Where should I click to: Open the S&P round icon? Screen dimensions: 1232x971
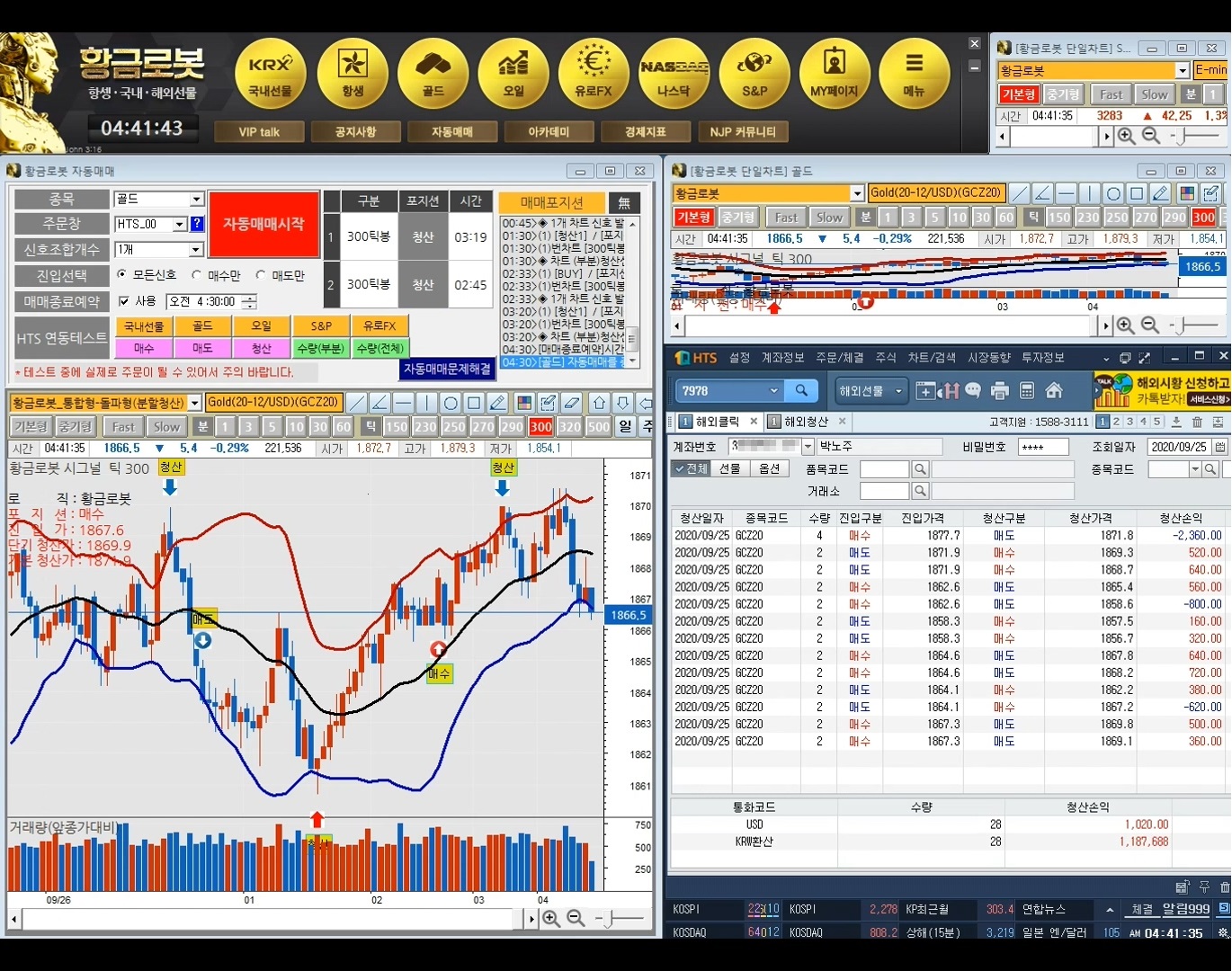click(x=754, y=74)
